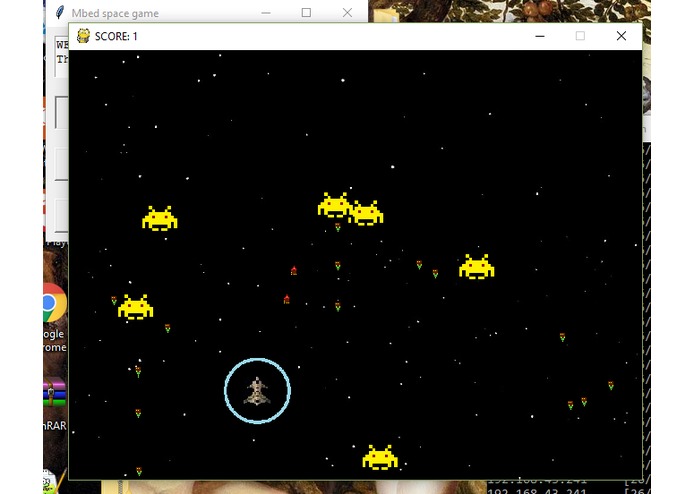Image resolution: width=695 pixels, height=494 pixels.
Task: Click the yellow invader nearest the left edge
Action: [135, 307]
